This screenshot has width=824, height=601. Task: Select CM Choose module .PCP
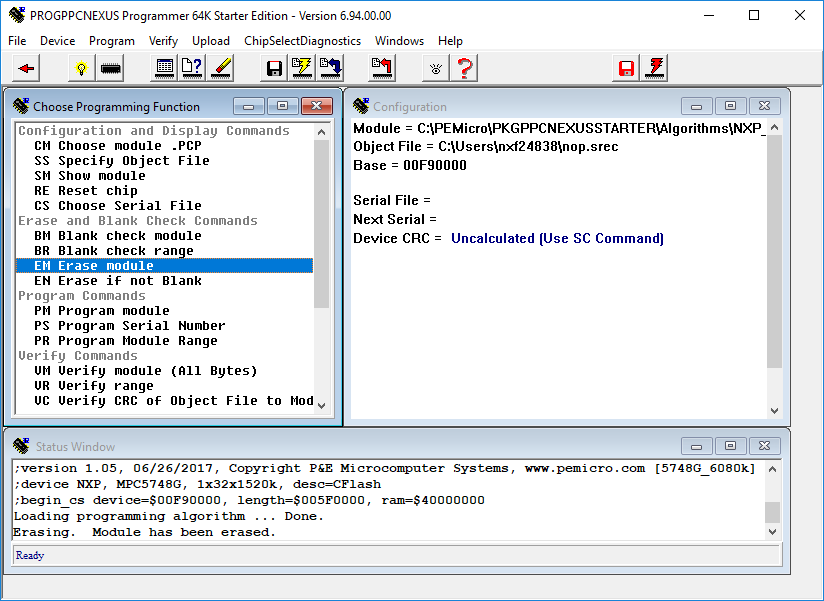coord(164,146)
